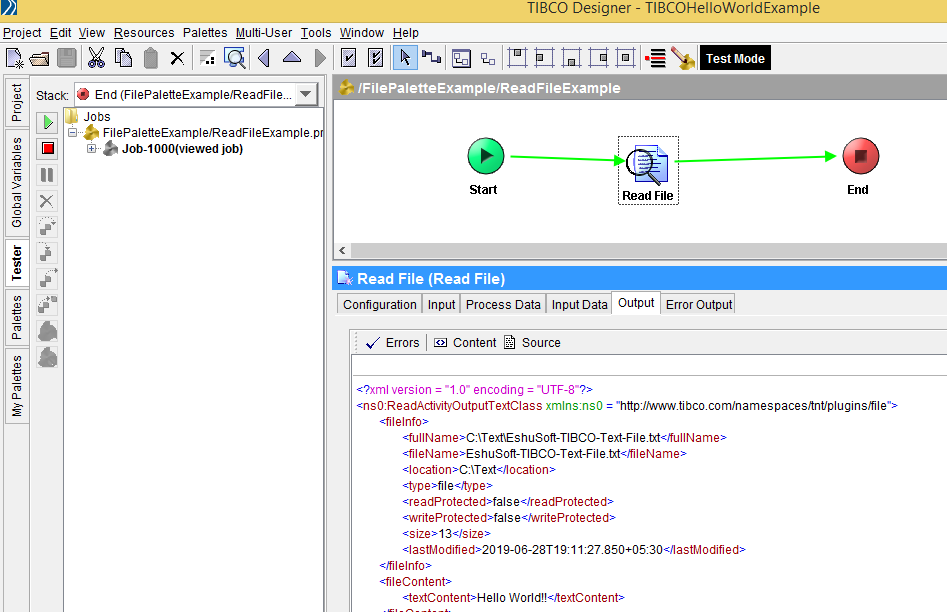Screen dimensions: 947x612
Task: Switch to the Input Data tab
Action: (x=579, y=304)
